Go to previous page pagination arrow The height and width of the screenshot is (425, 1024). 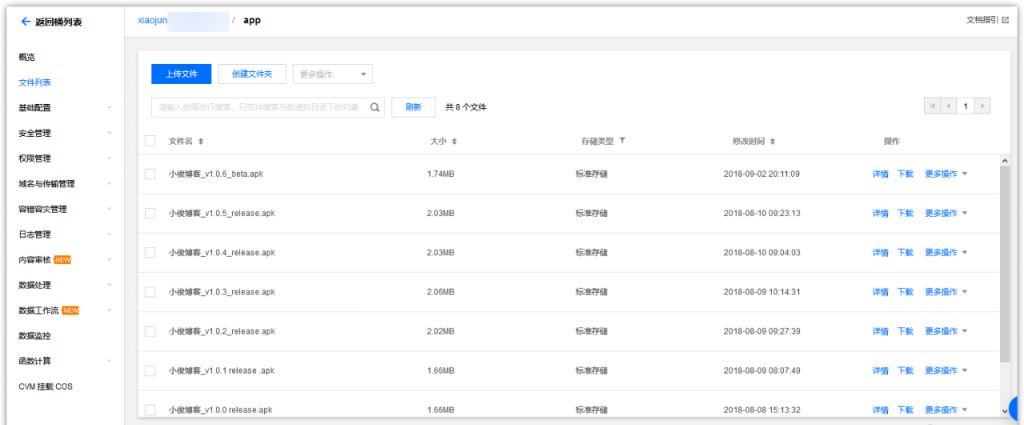[x=948, y=106]
